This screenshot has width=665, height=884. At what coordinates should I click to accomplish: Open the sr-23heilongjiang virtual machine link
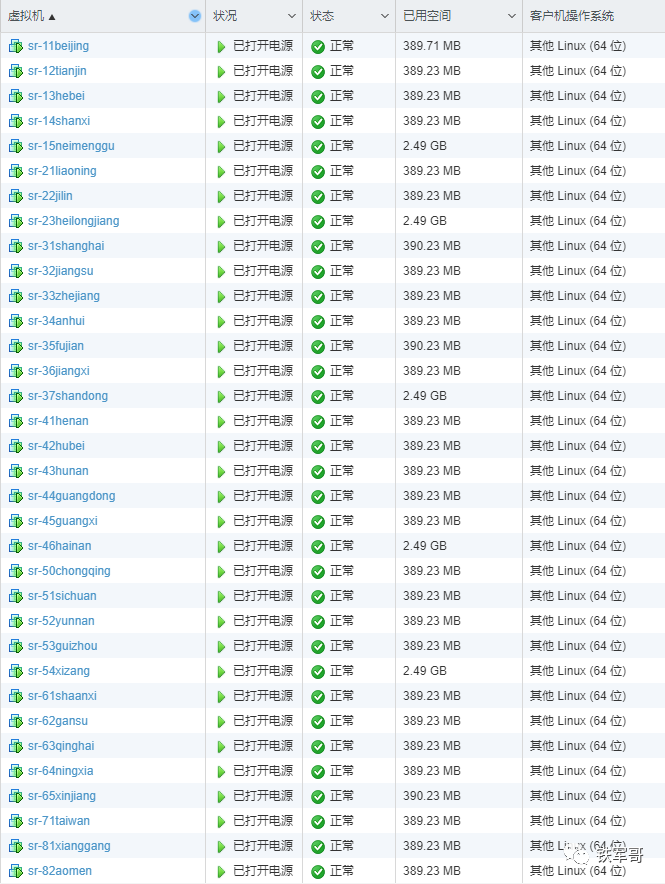(73, 221)
